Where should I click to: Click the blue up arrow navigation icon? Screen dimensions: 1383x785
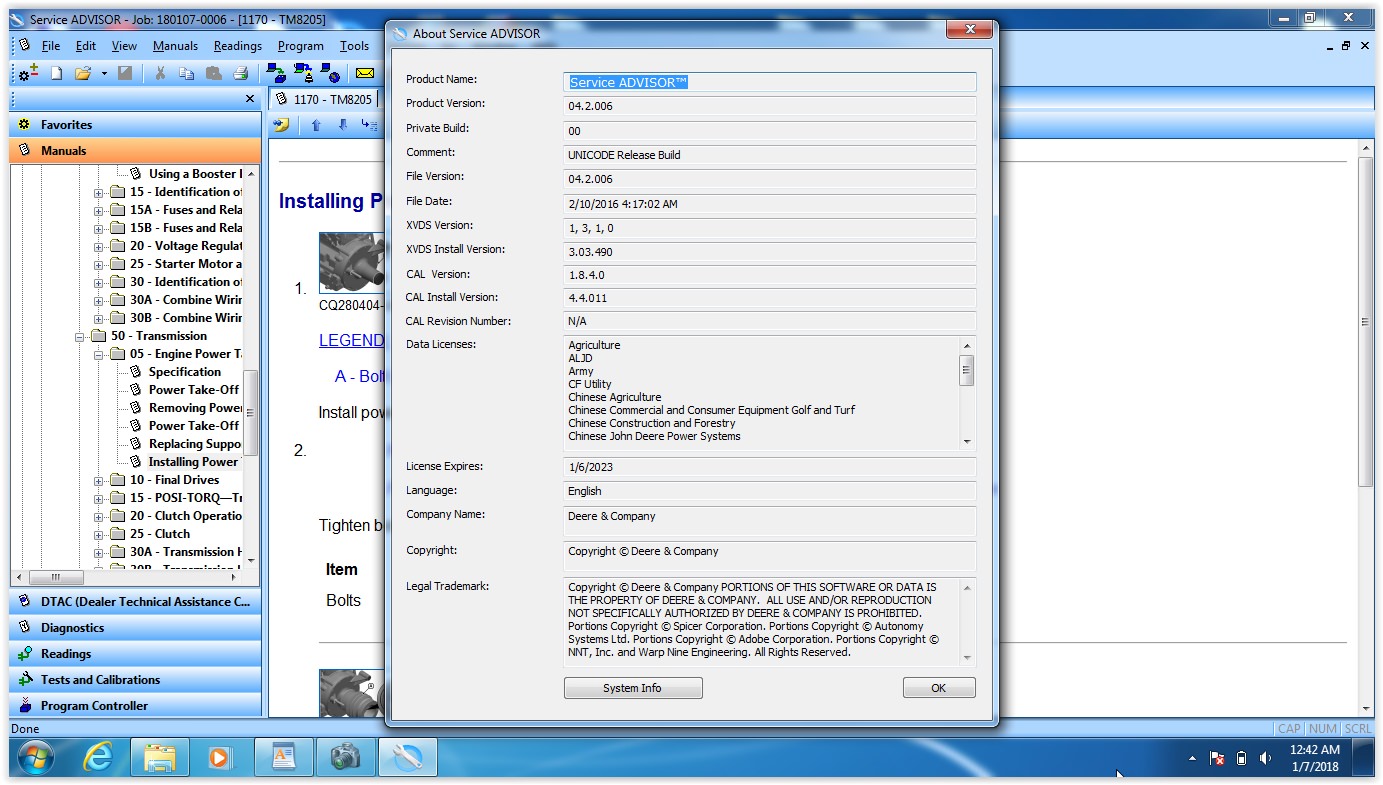[316, 125]
